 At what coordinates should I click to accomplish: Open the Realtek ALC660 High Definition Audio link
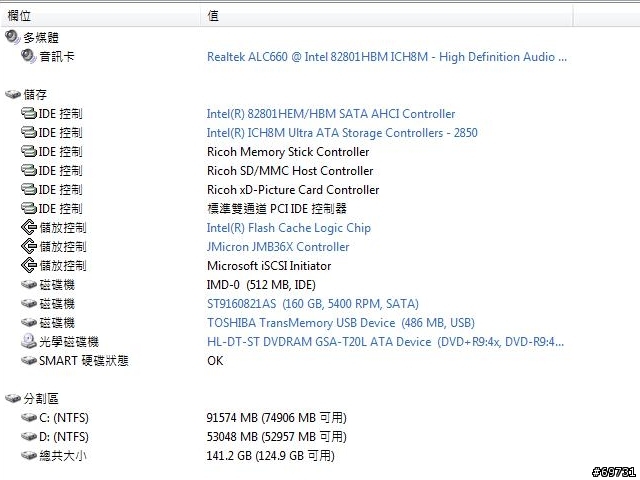point(387,57)
